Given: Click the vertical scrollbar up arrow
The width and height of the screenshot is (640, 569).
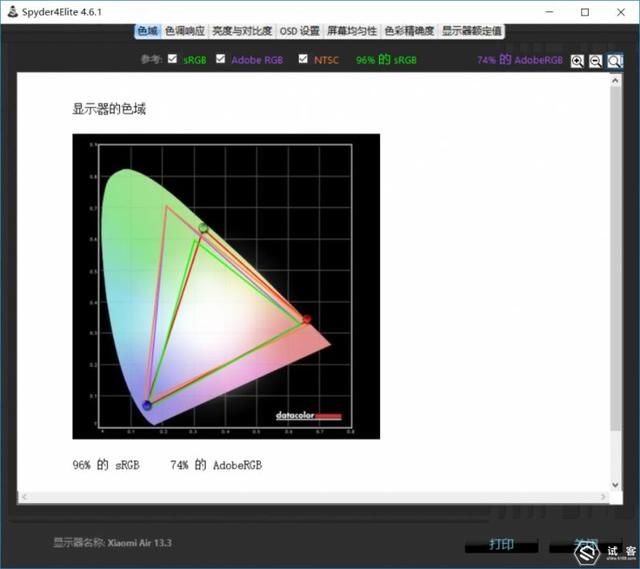Looking at the screenshot, I should click(x=615, y=80).
